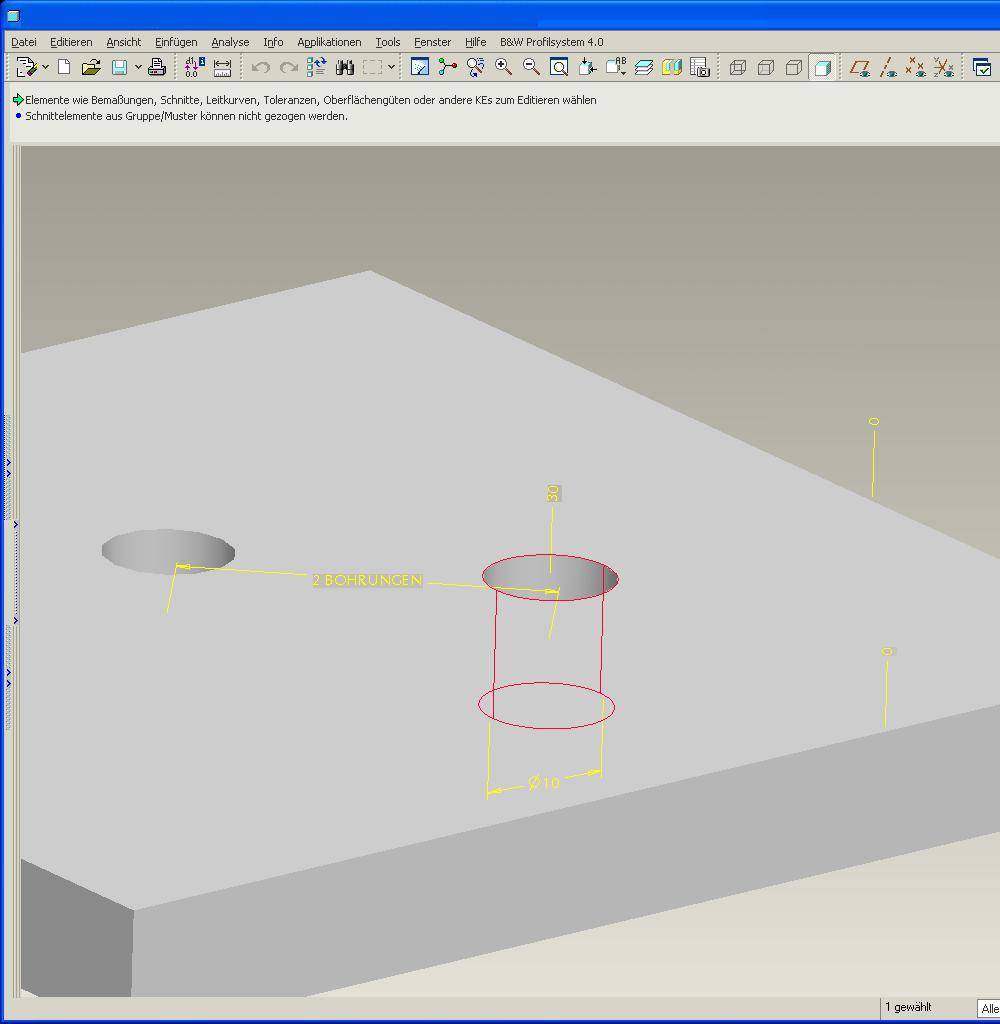Enable shaded display mode
This screenshot has height=1024, width=1000.
[x=822, y=67]
